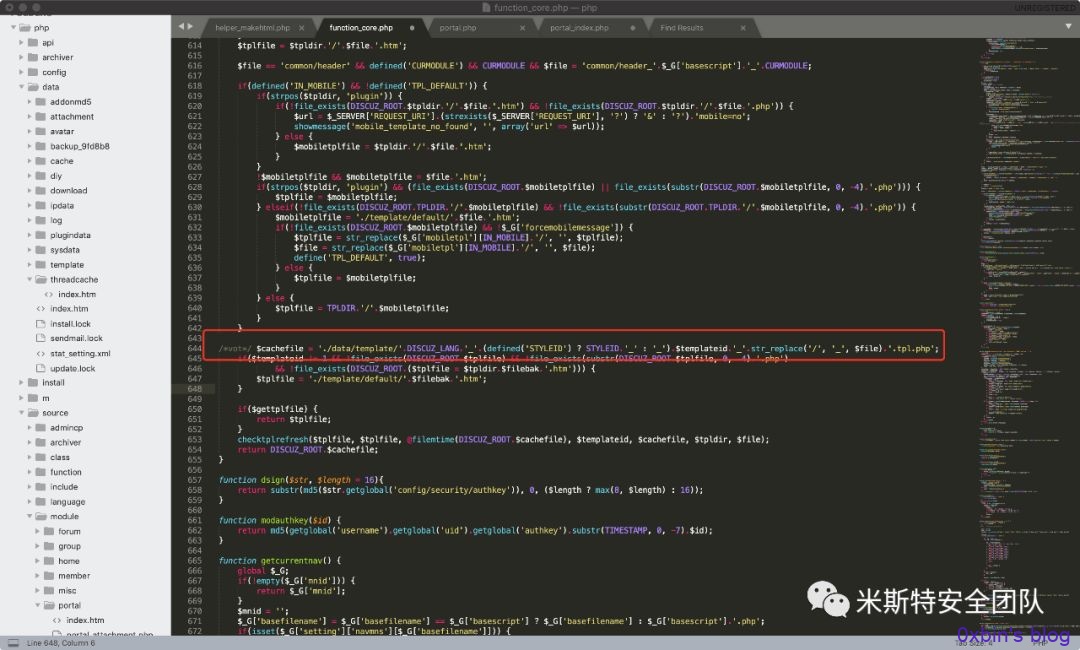Click line number 657 in gutter
This screenshot has height=650, width=1080.
click(x=194, y=480)
